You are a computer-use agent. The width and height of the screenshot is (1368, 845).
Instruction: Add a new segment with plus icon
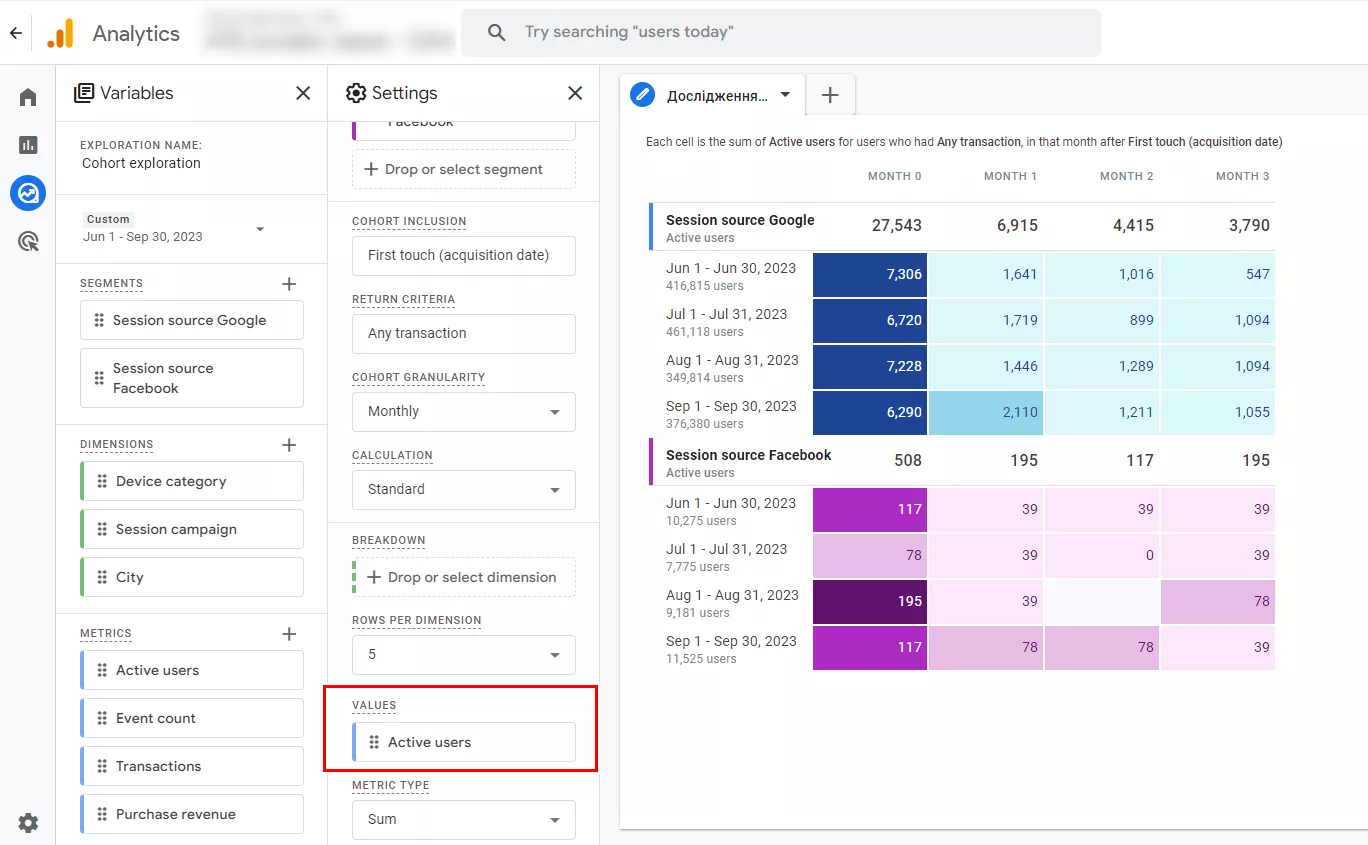click(x=289, y=284)
